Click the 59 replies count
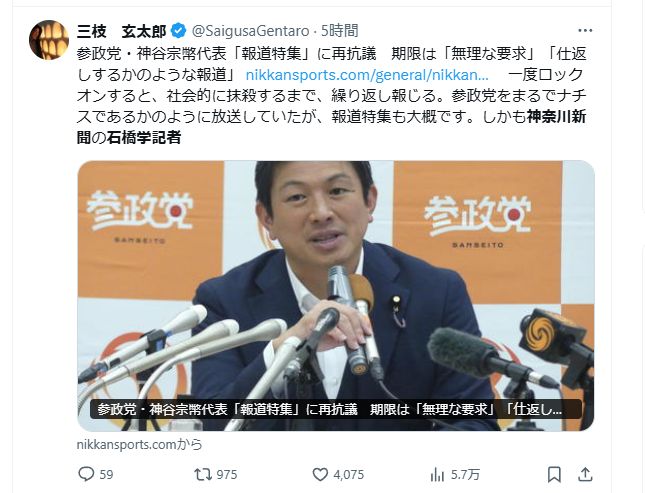Screen dimensions: 645x493 coord(106,474)
